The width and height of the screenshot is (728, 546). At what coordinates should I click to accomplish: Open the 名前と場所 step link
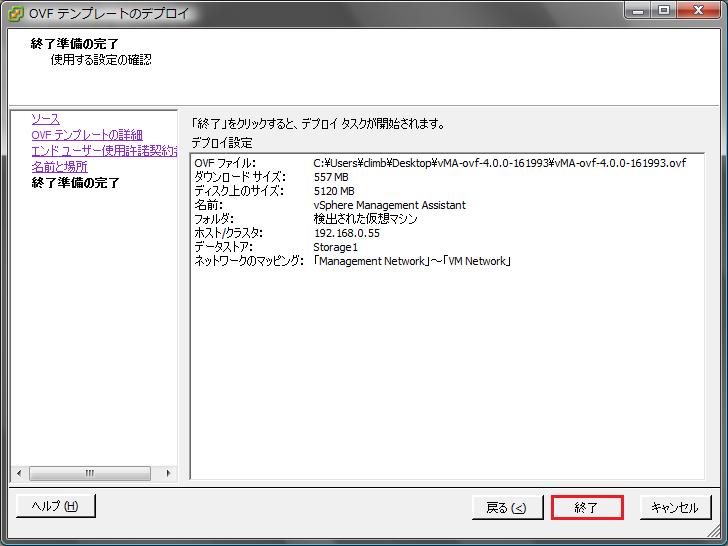pos(59,167)
